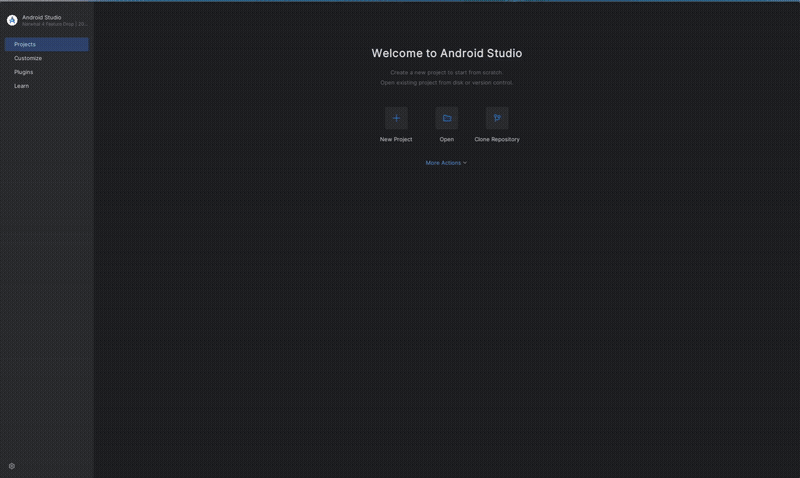Click the Clone Repository branch icon
This screenshot has height=478, width=800.
(x=497, y=118)
